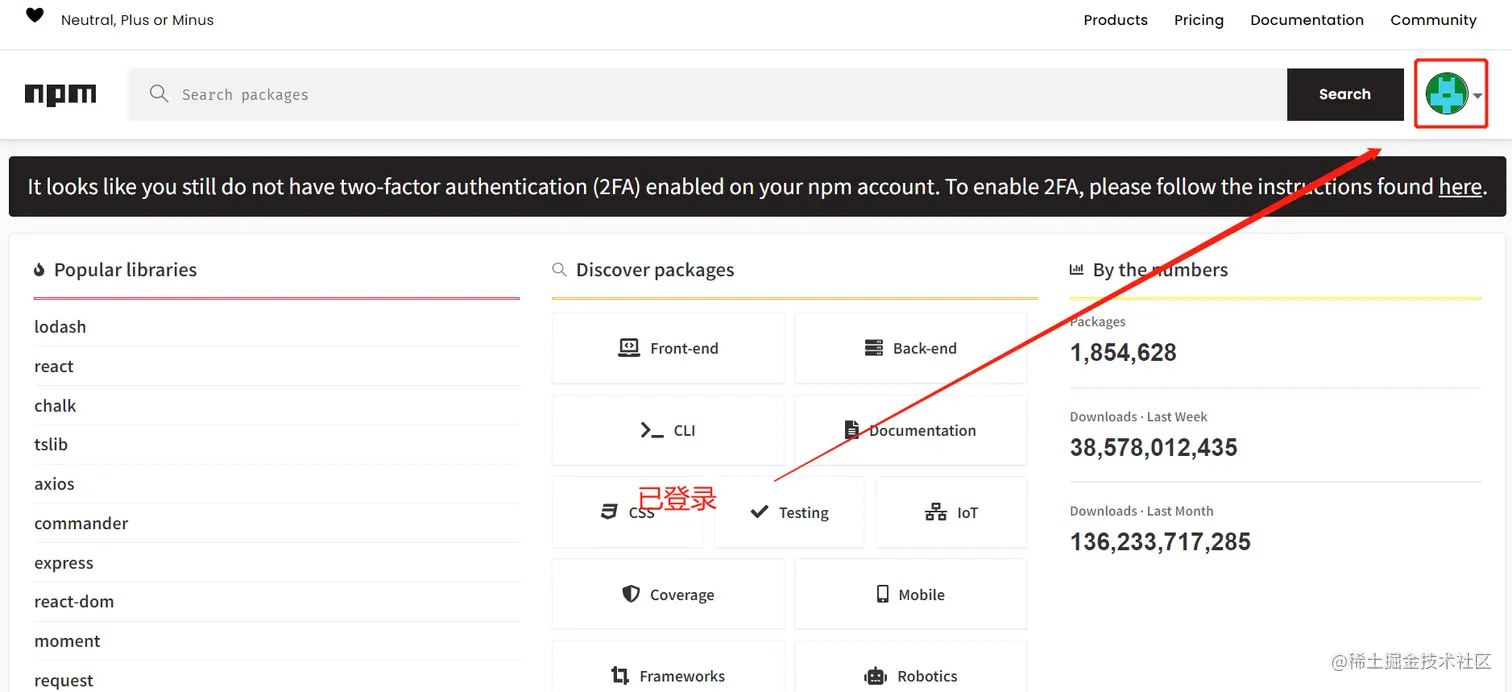
Task: Open the express library link
Action: [64, 563]
